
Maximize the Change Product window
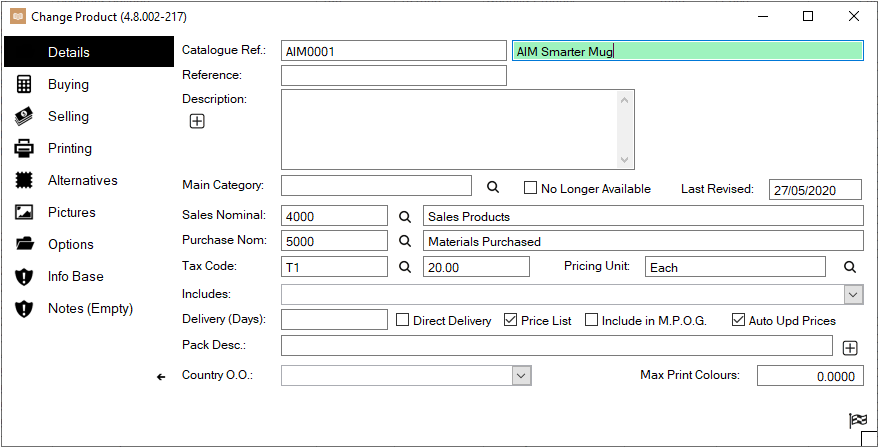click(808, 16)
